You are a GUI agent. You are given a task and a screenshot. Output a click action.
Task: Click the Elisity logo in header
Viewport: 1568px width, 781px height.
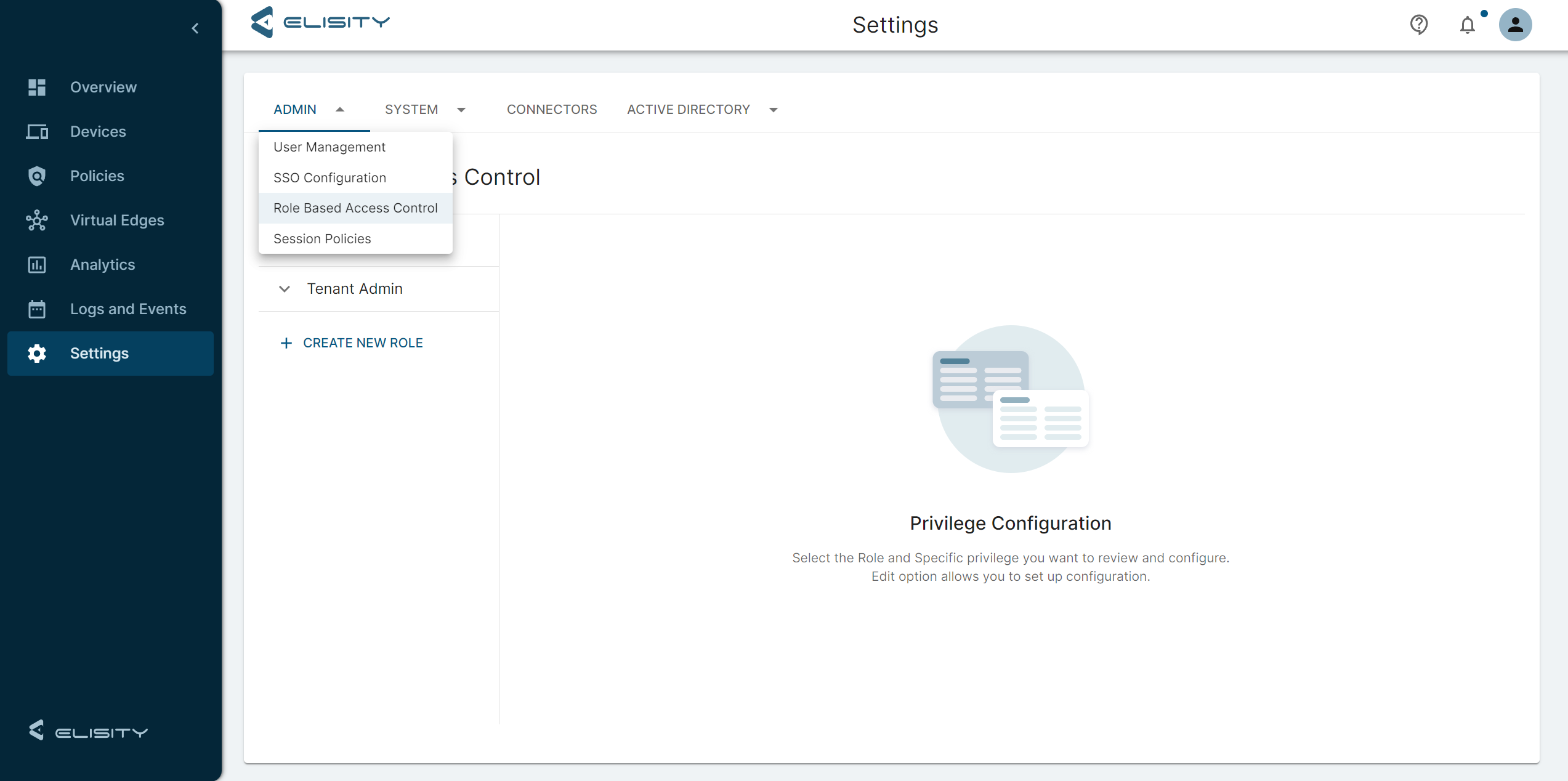coord(320,23)
